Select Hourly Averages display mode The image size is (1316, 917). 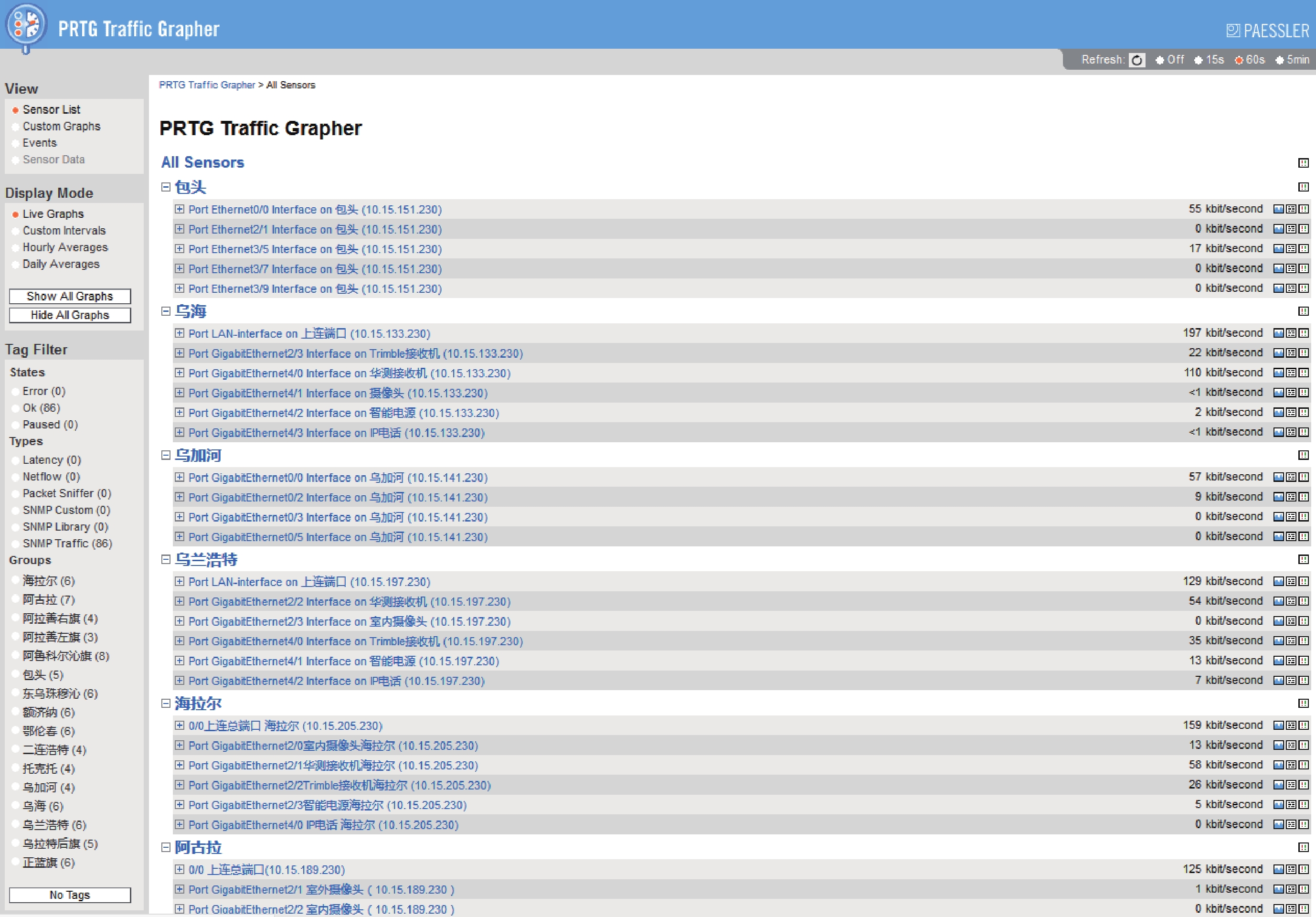coord(65,247)
